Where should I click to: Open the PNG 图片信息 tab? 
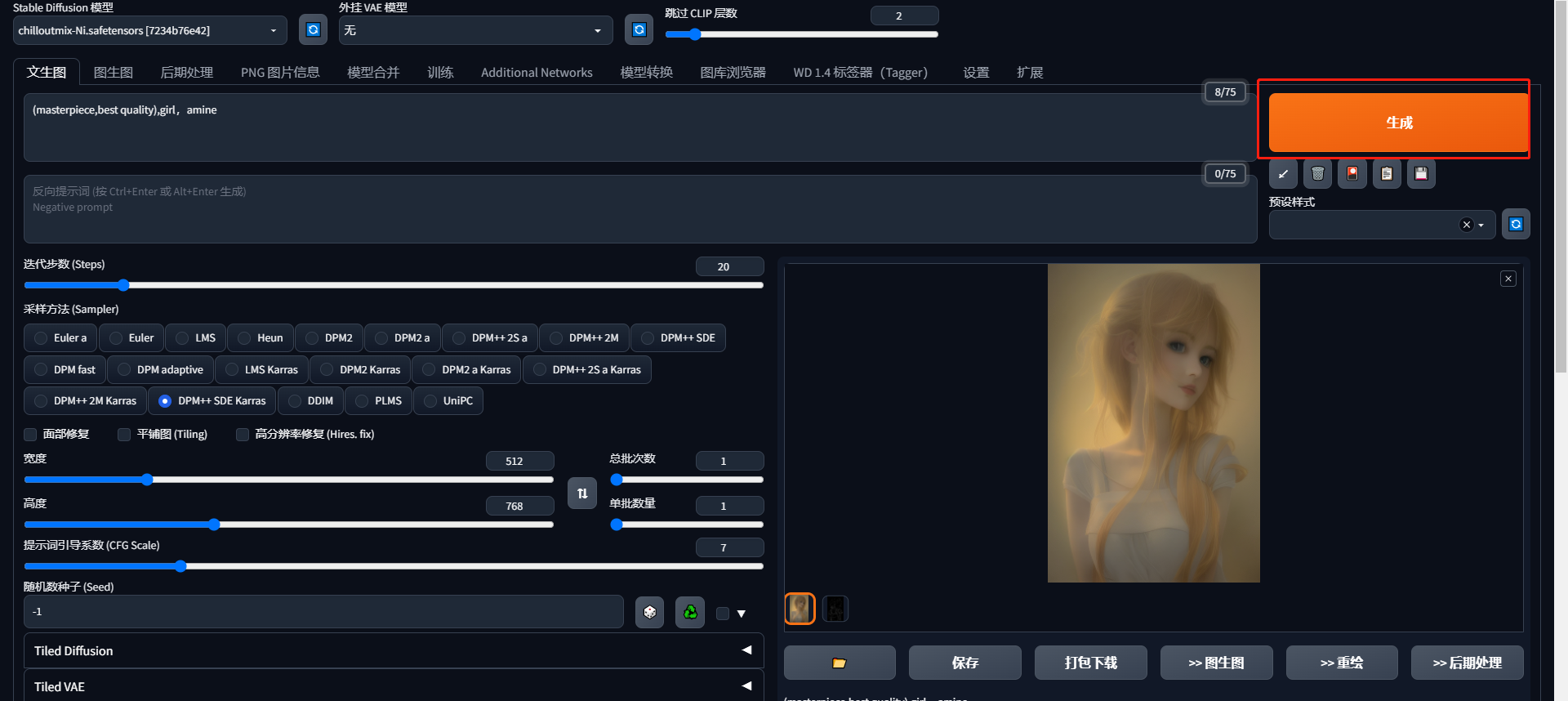click(280, 72)
